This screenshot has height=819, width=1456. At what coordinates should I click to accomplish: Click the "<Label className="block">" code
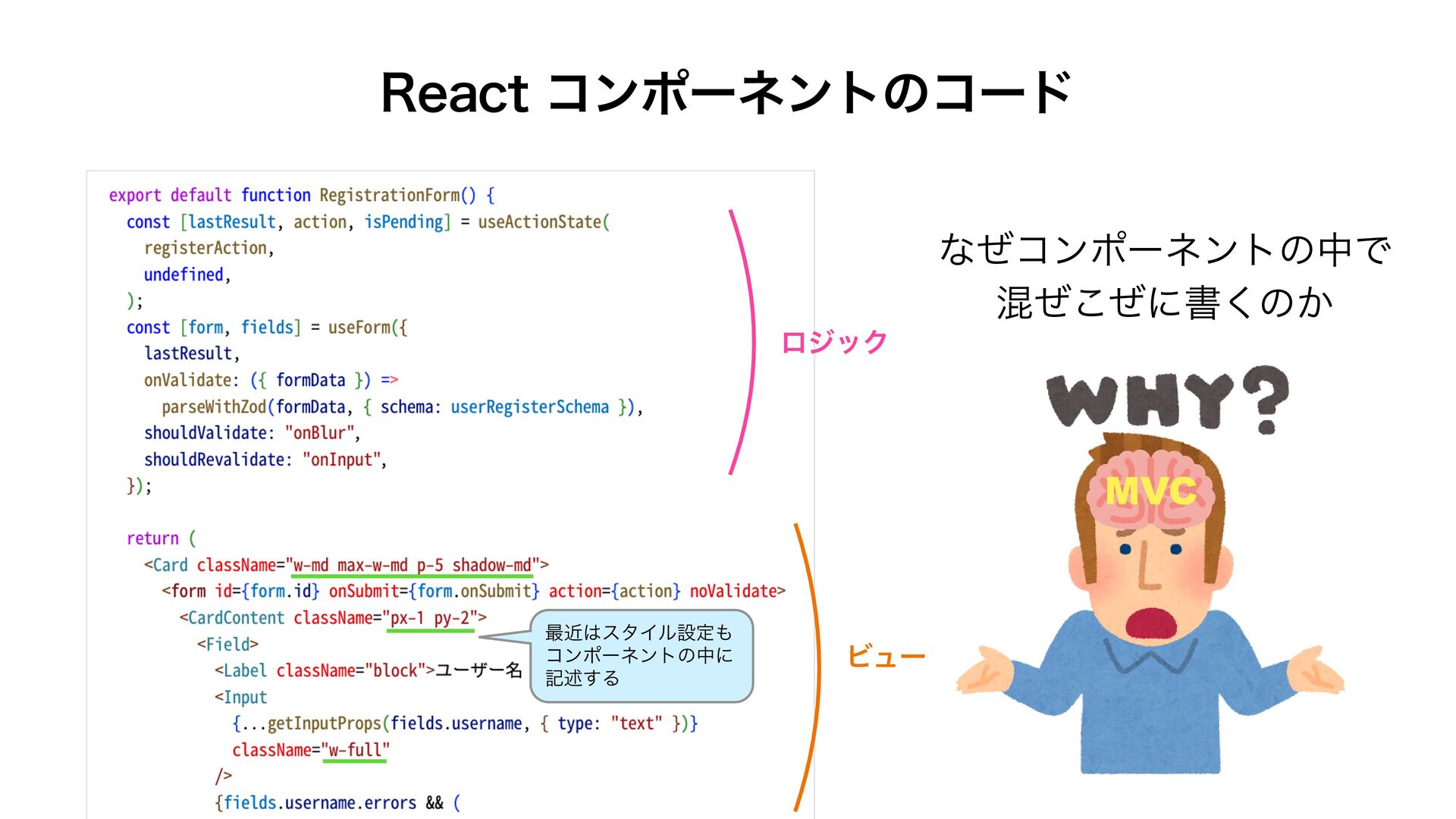click(325, 671)
